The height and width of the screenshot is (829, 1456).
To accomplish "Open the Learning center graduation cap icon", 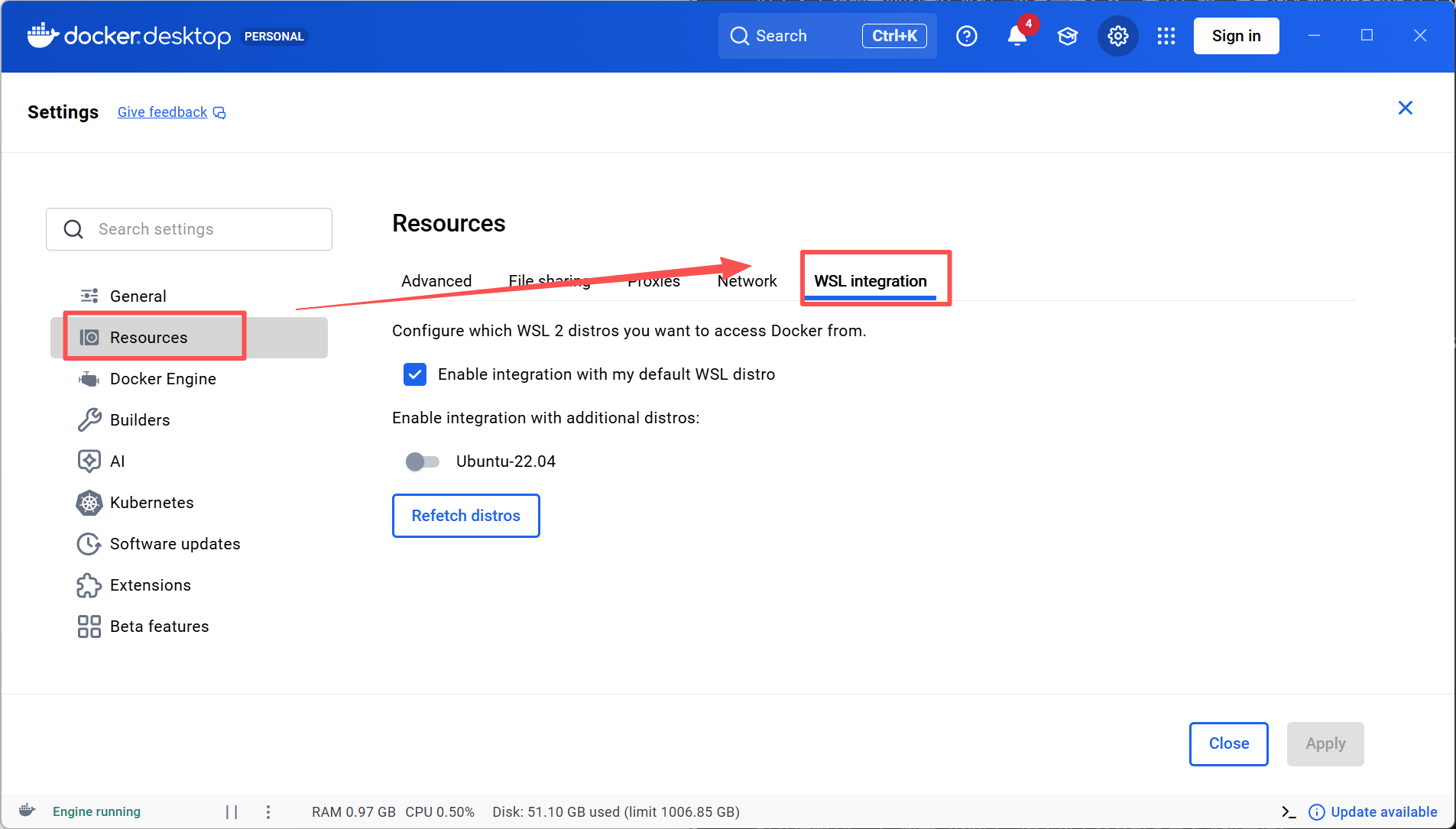I will (1068, 36).
